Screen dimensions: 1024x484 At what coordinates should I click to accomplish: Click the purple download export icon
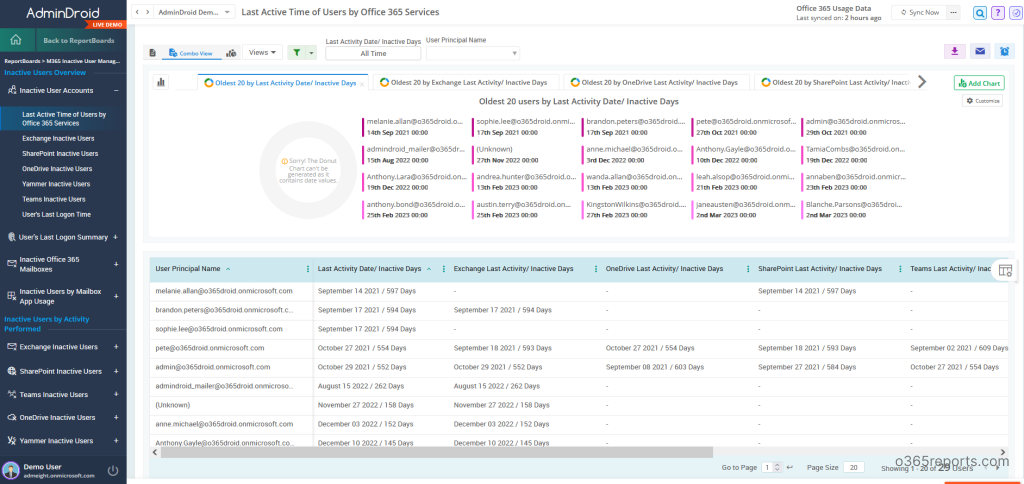[955, 52]
